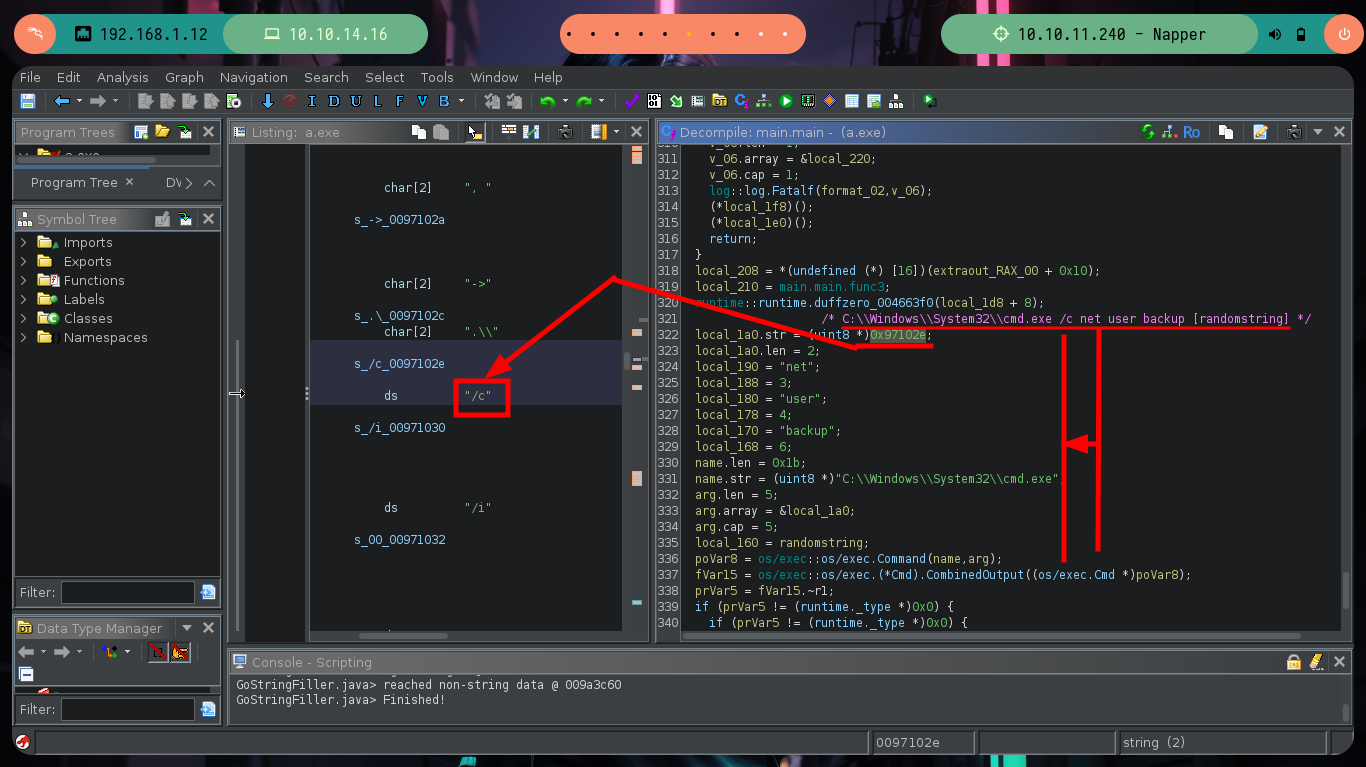Click the Listing diff view icon
1366x767 pixels.
[531, 131]
